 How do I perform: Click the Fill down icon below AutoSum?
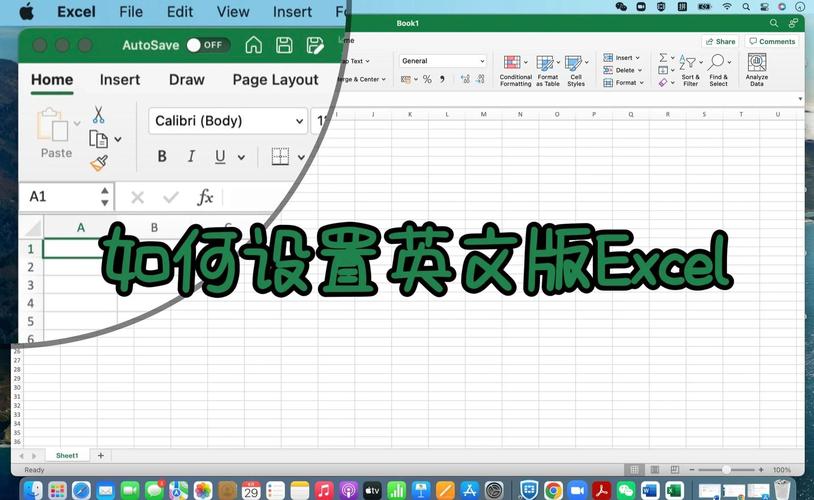coord(663,70)
